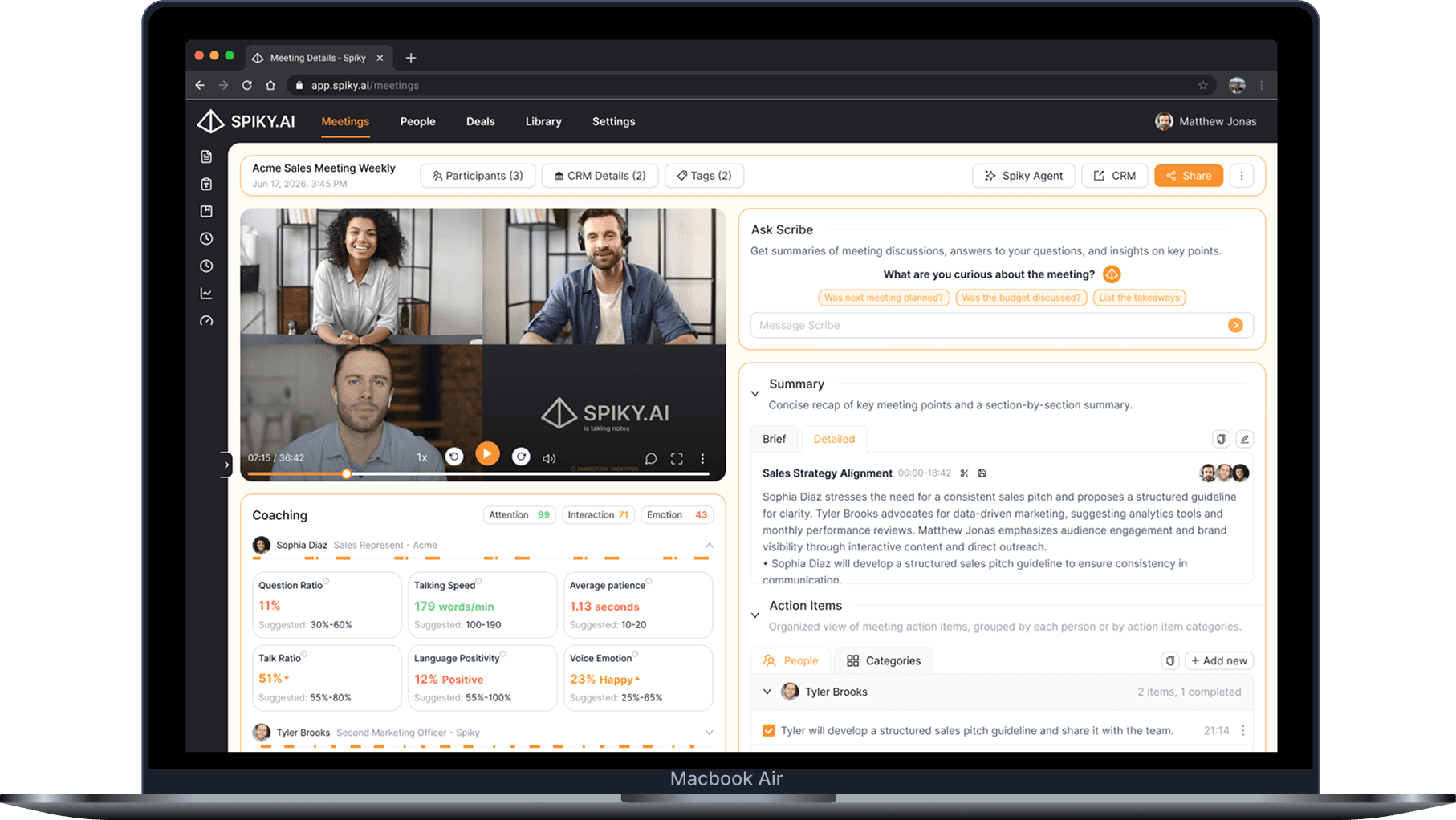Click the video progress bar handle
The height and width of the screenshot is (820, 1456).
pyautogui.click(x=347, y=474)
